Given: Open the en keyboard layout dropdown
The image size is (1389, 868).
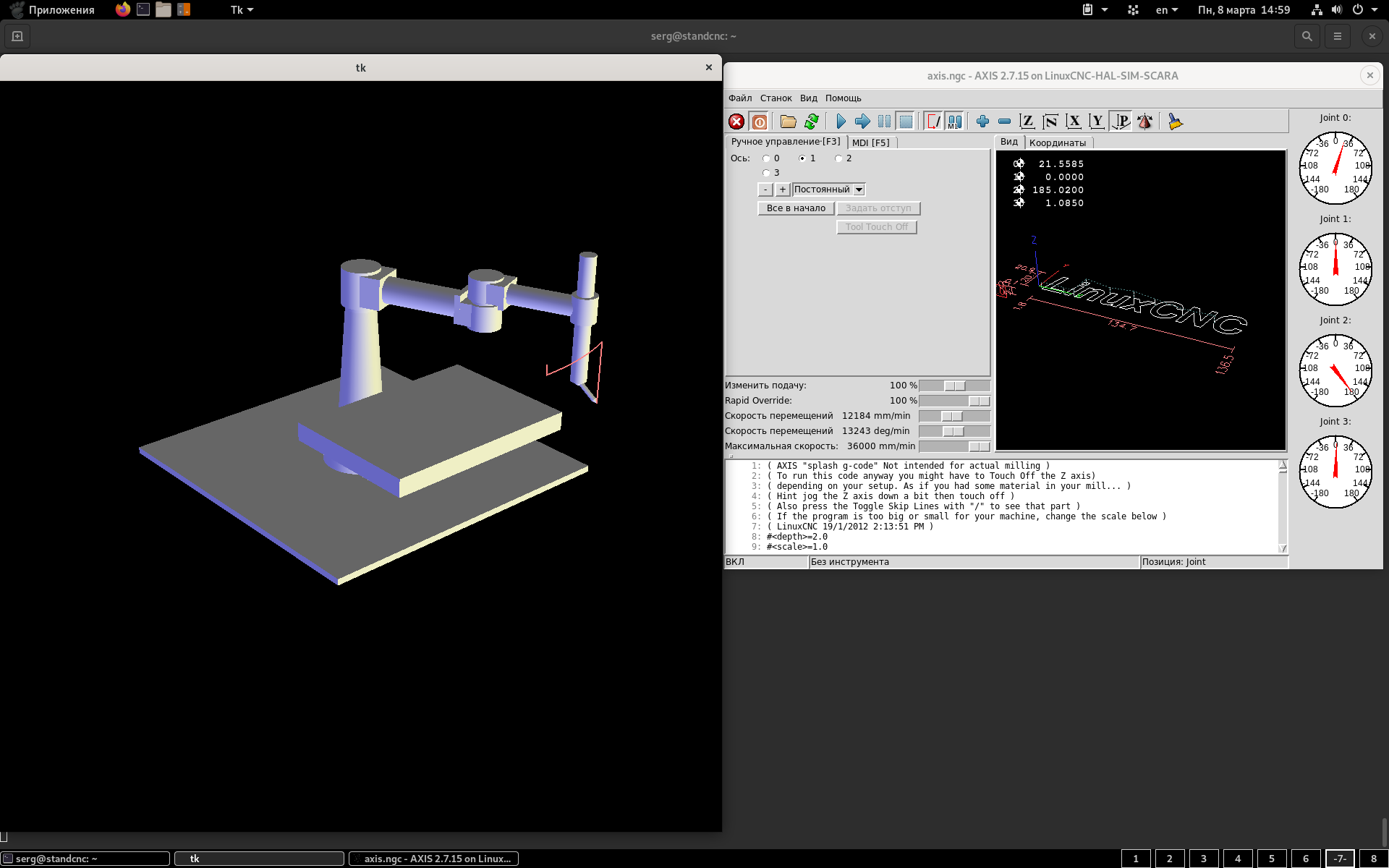Looking at the screenshot, I should (x=1166, y=10).
